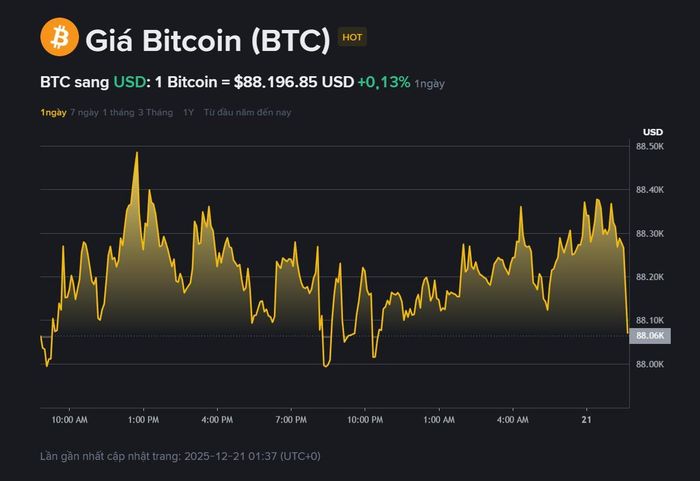Viewport: 700px width, 481px height.
Task: Click the 88.50K price axis label
Action: point(650,147)
